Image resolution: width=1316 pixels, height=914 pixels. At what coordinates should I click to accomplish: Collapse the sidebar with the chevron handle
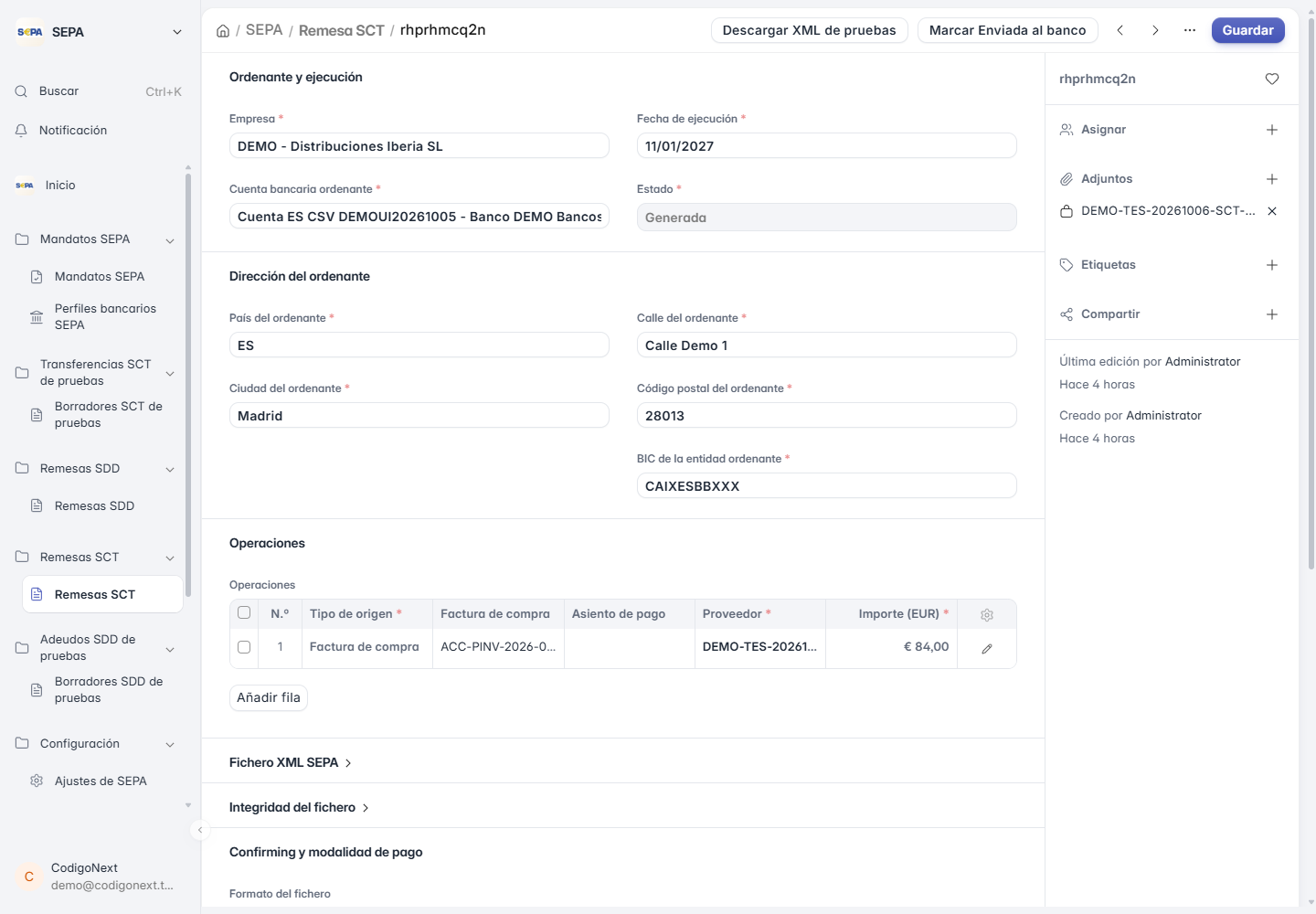(x=200, y=830)
